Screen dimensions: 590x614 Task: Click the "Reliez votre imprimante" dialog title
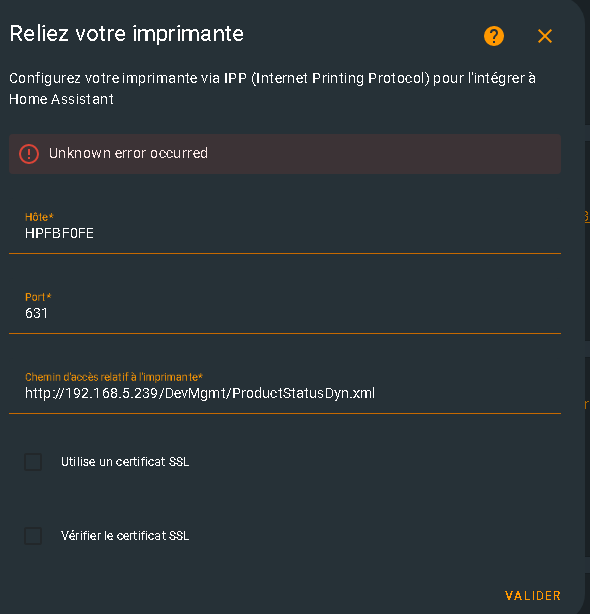126,33
